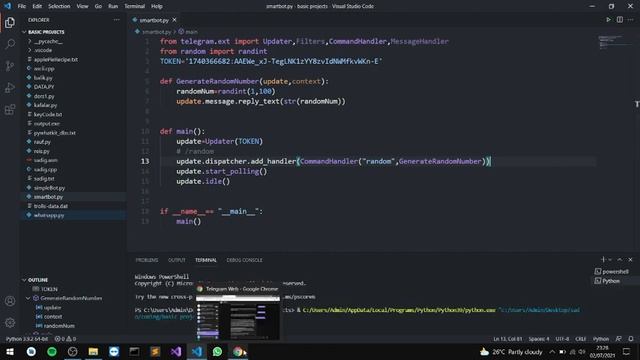This screenshot has height=360, width=640.
Task: Open the Manage gear icon
Action: point(10,322)
